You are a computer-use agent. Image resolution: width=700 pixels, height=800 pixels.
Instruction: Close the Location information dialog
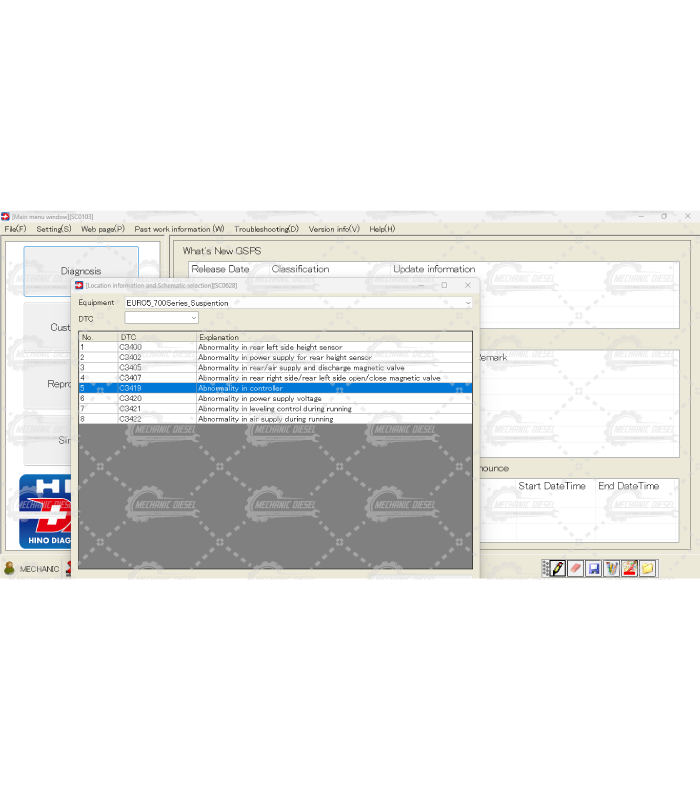point(467,285)
